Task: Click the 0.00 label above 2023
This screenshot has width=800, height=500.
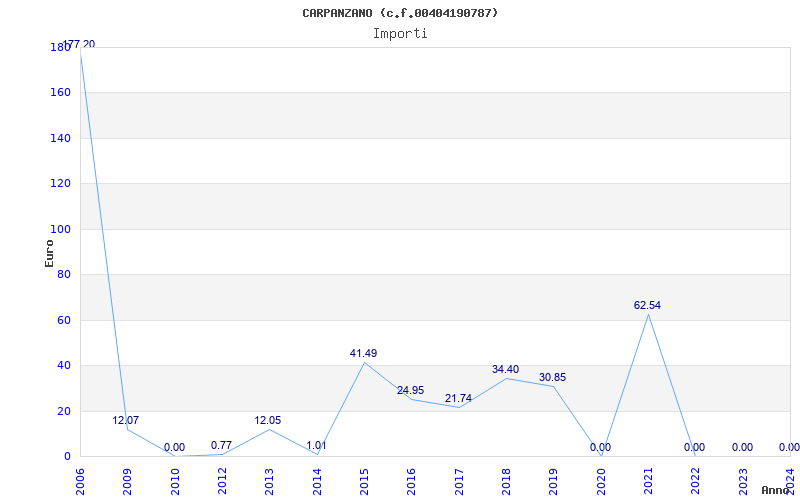Action: tap(742, 447)
